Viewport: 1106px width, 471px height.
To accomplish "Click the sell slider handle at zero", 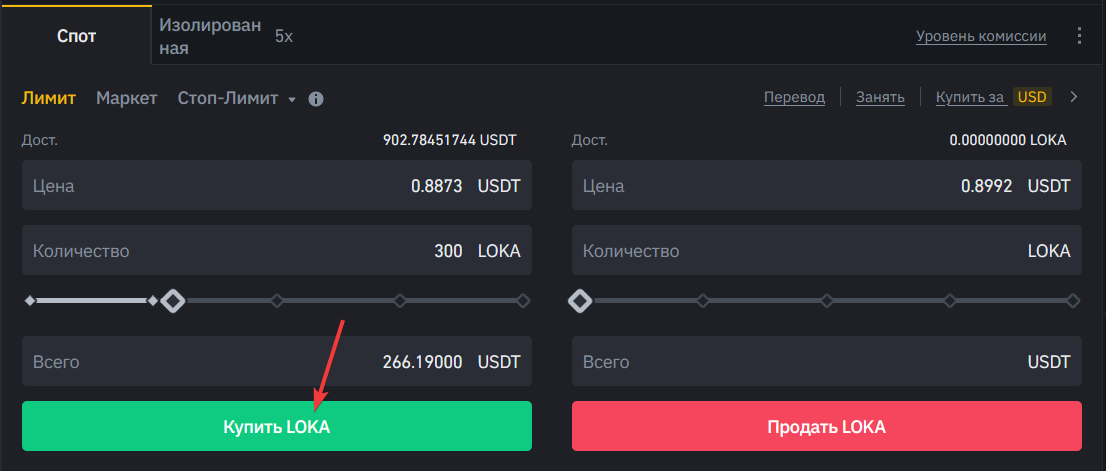I will click(x=579, y=300).
